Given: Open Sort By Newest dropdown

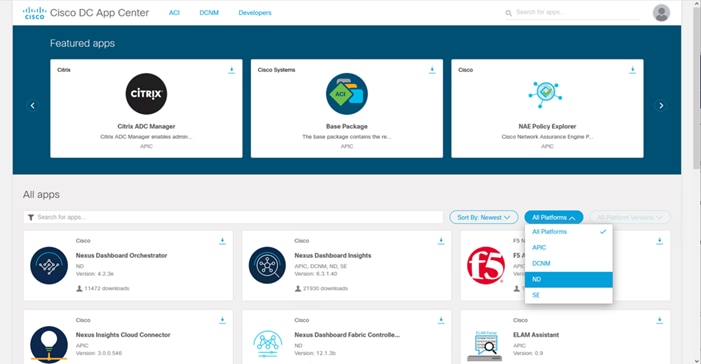Looking at the screenshot, I should click(484, 217).
